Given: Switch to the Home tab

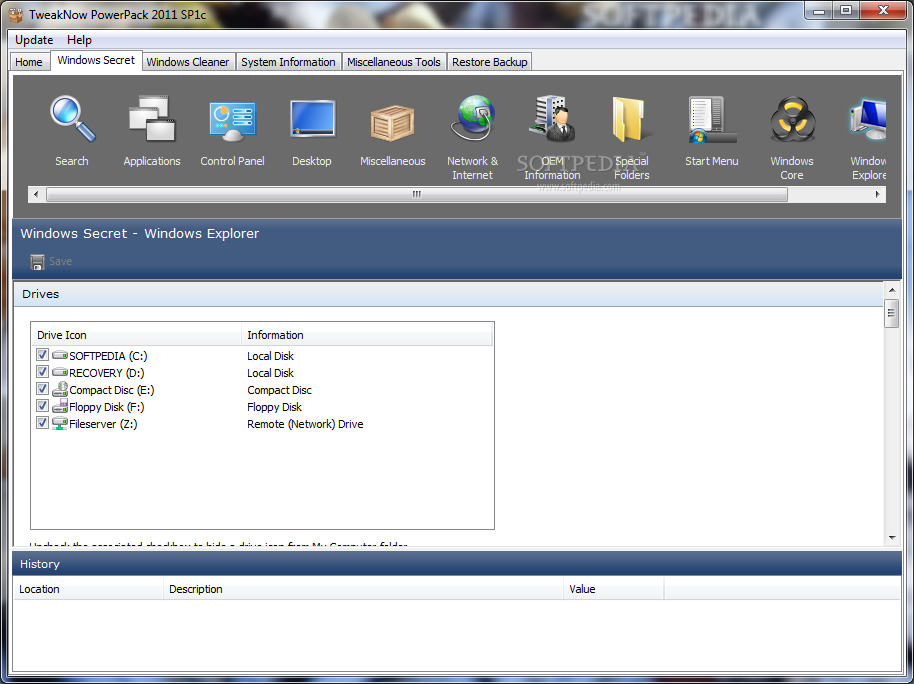Looking at the screenshot, I should 29,62.
